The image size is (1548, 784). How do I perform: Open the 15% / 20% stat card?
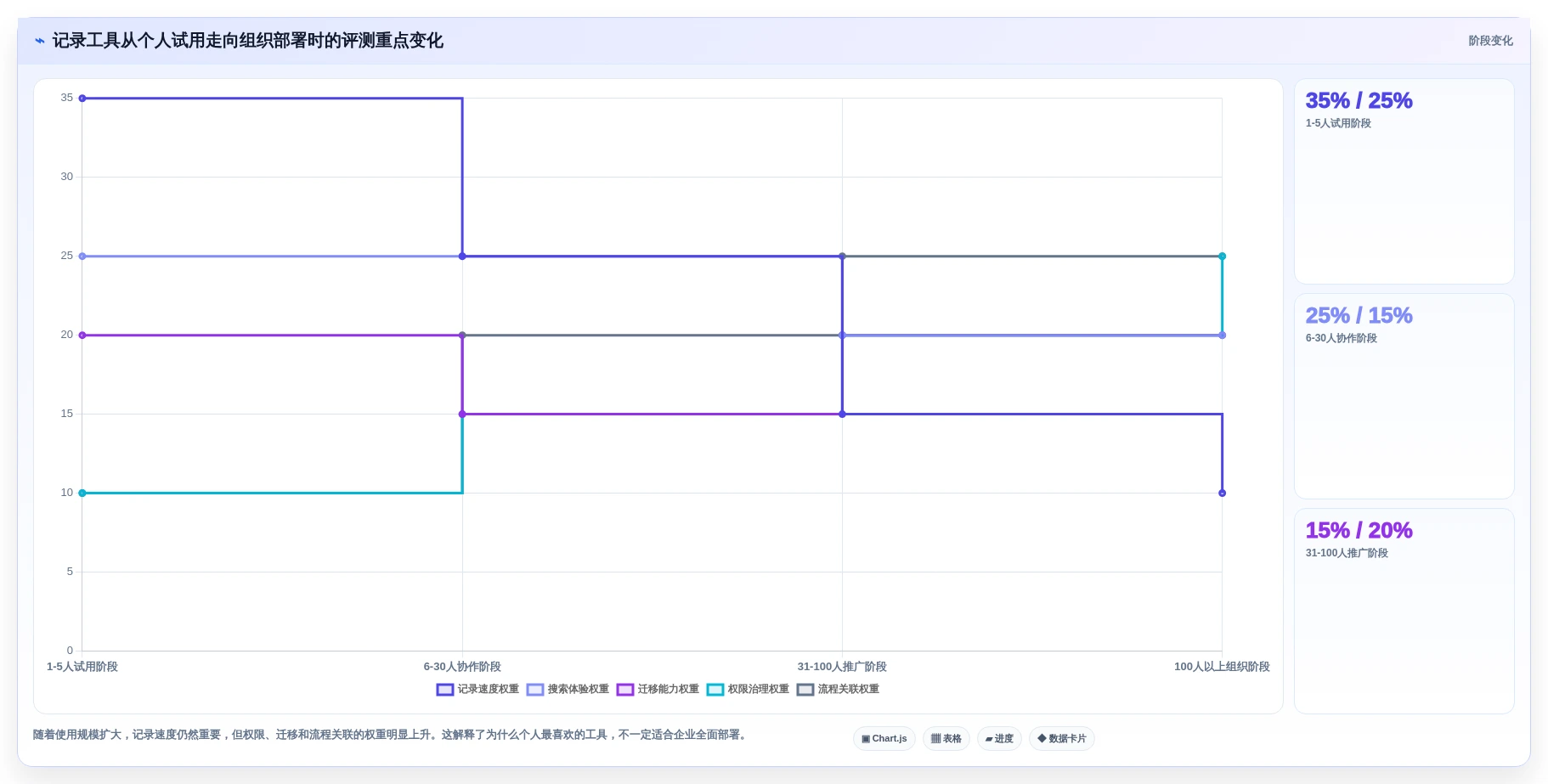pyautogui.click(x=1404, y=612)
